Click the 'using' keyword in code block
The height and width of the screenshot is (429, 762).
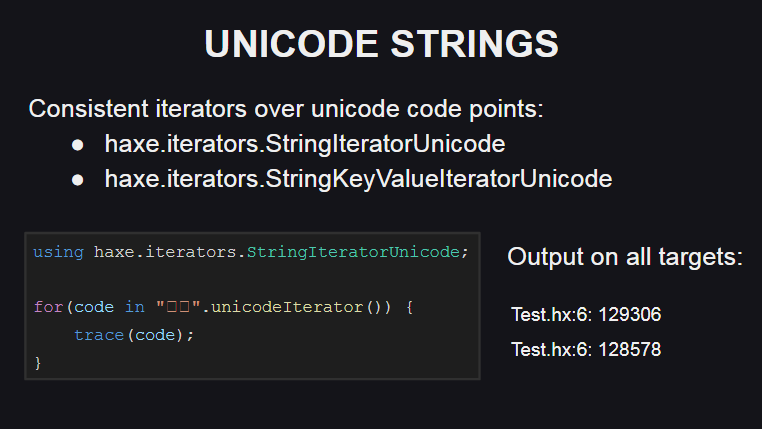point(58,252)
